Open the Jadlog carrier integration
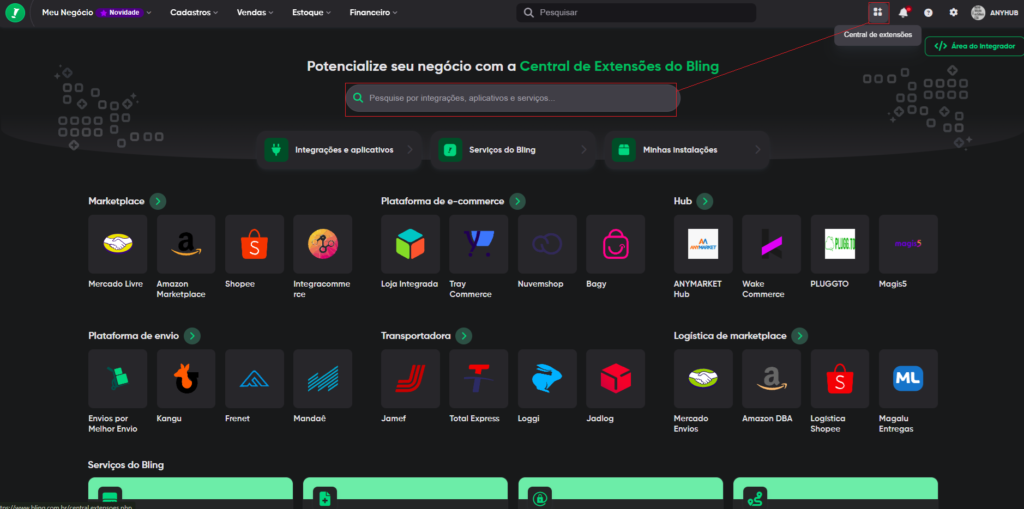Viewport: 1024px width, 509px height. pyautogui.click(x=615, y=379)
